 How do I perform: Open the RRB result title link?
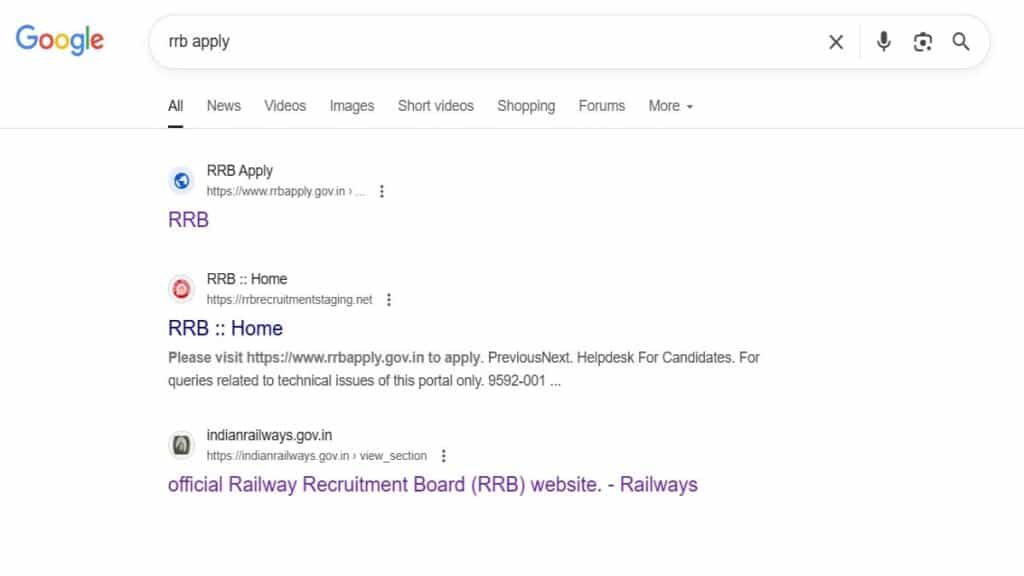point(189,220)
